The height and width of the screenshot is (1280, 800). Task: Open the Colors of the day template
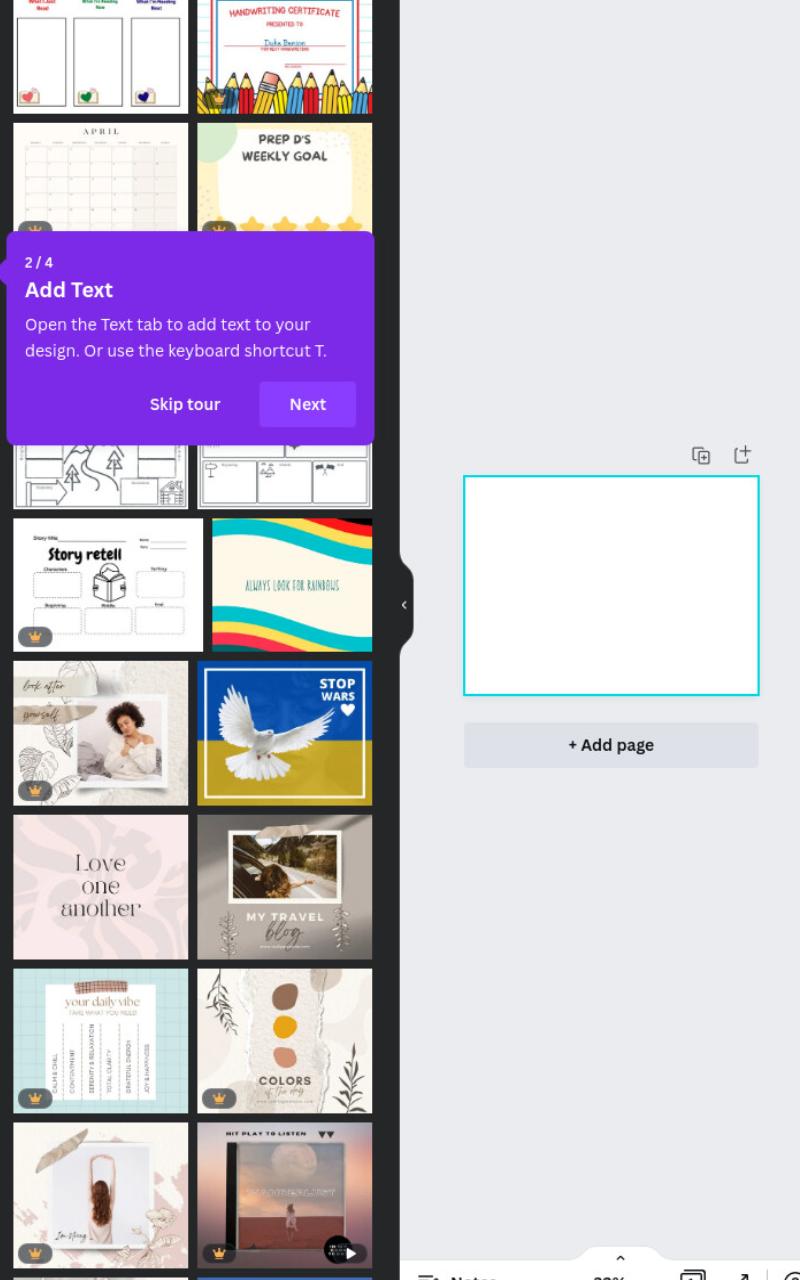pyautogui.click(x=285, y=1041)
